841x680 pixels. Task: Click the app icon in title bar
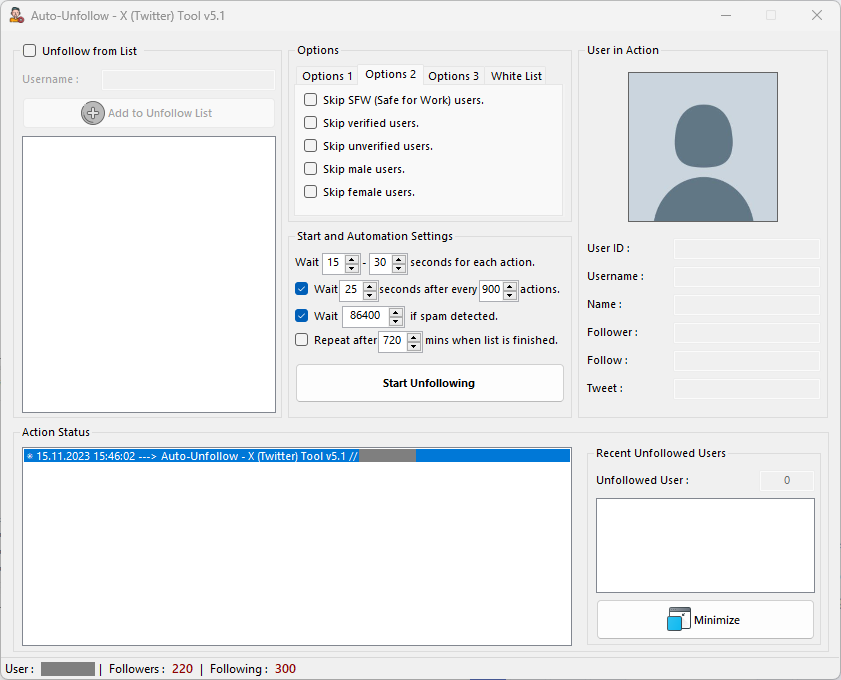click(17, 16)
